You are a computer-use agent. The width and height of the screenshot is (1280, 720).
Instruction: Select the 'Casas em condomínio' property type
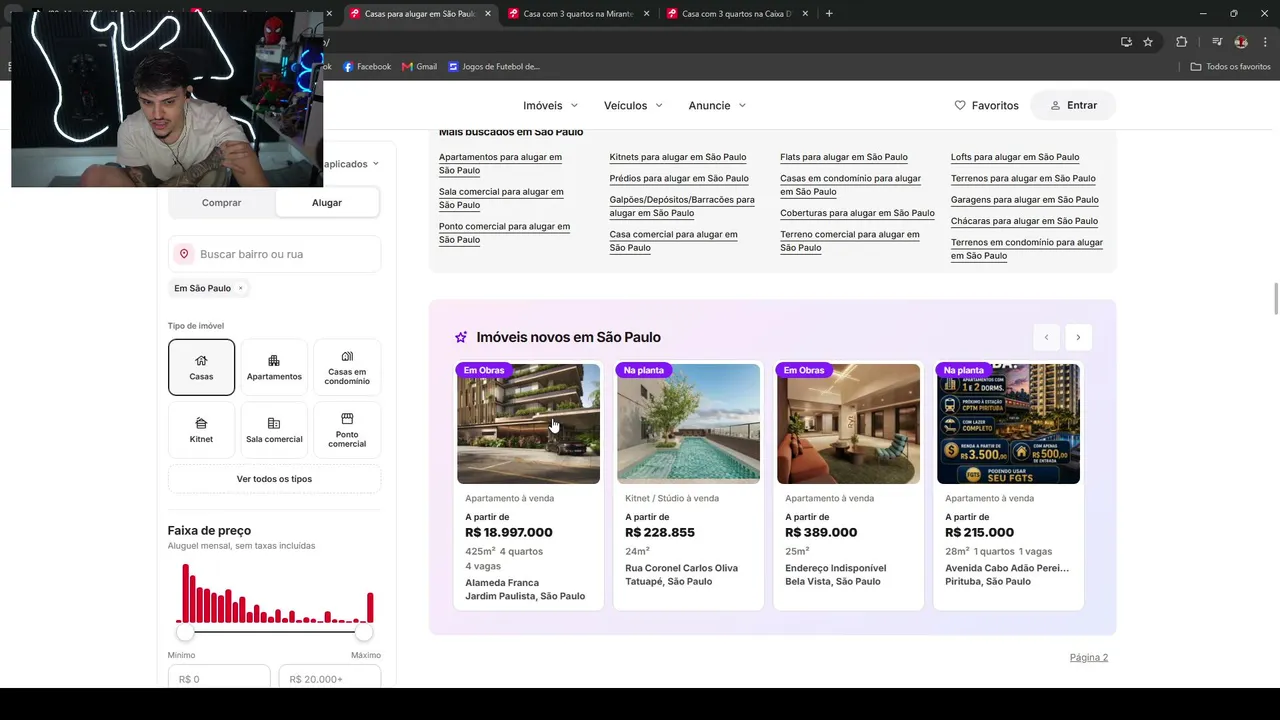(x=347, y=367)
